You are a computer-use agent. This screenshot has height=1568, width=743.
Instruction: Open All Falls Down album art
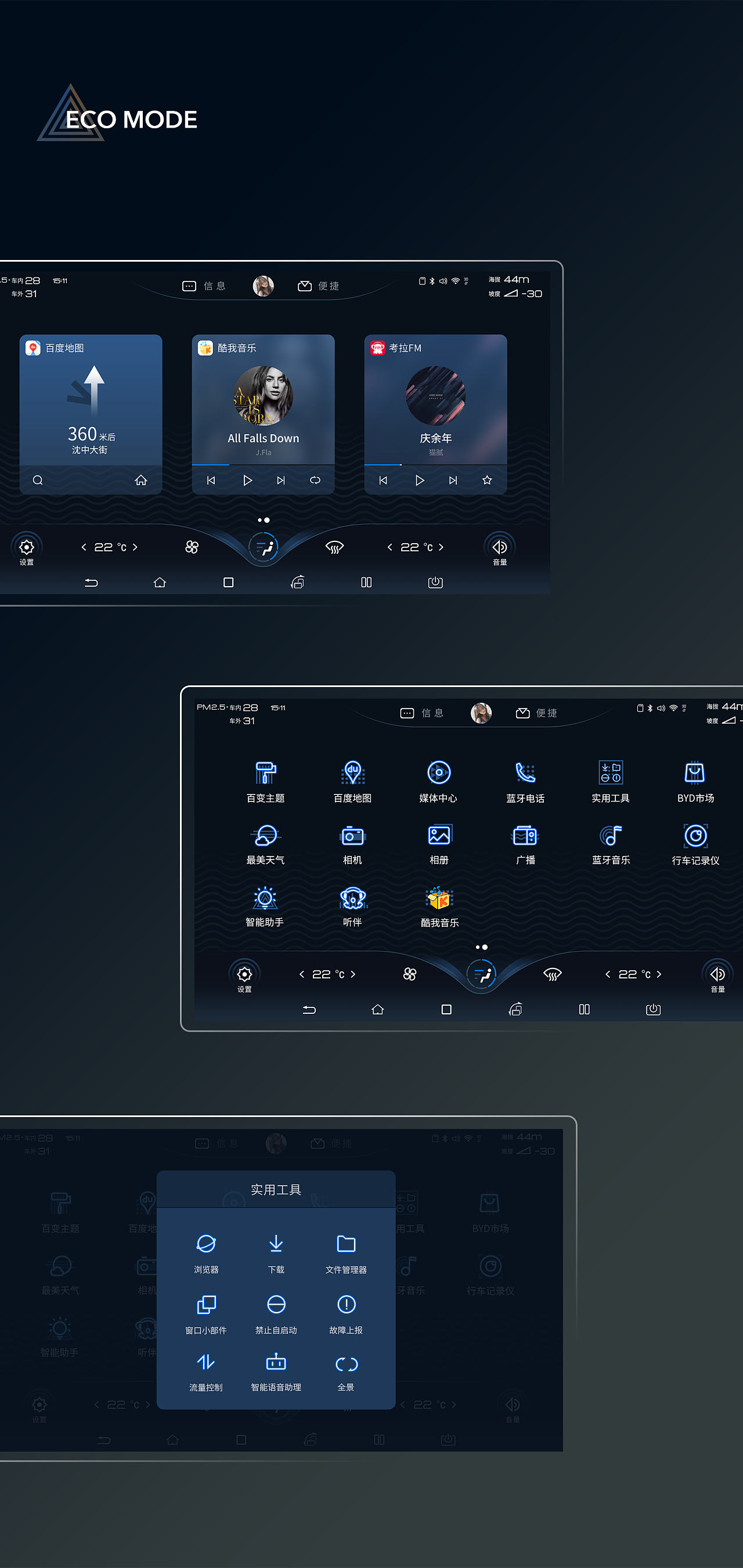(x=263, y=396)
